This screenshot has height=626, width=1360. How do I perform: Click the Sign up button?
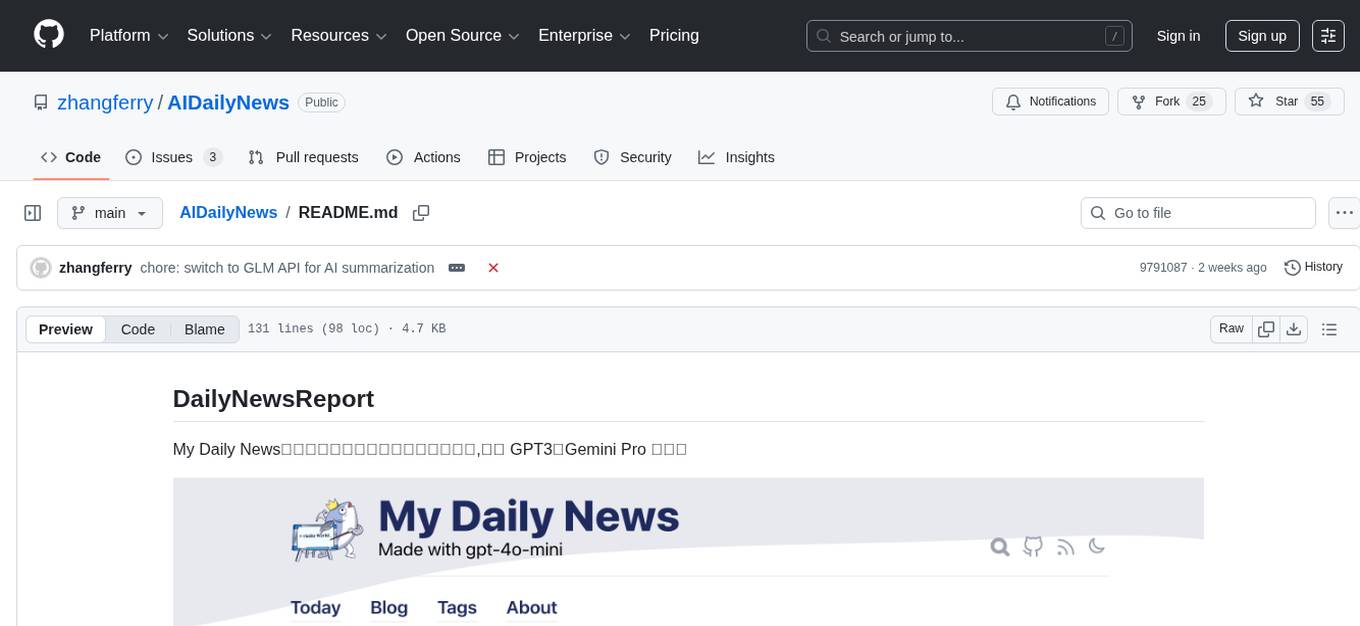pos(1261,35)
